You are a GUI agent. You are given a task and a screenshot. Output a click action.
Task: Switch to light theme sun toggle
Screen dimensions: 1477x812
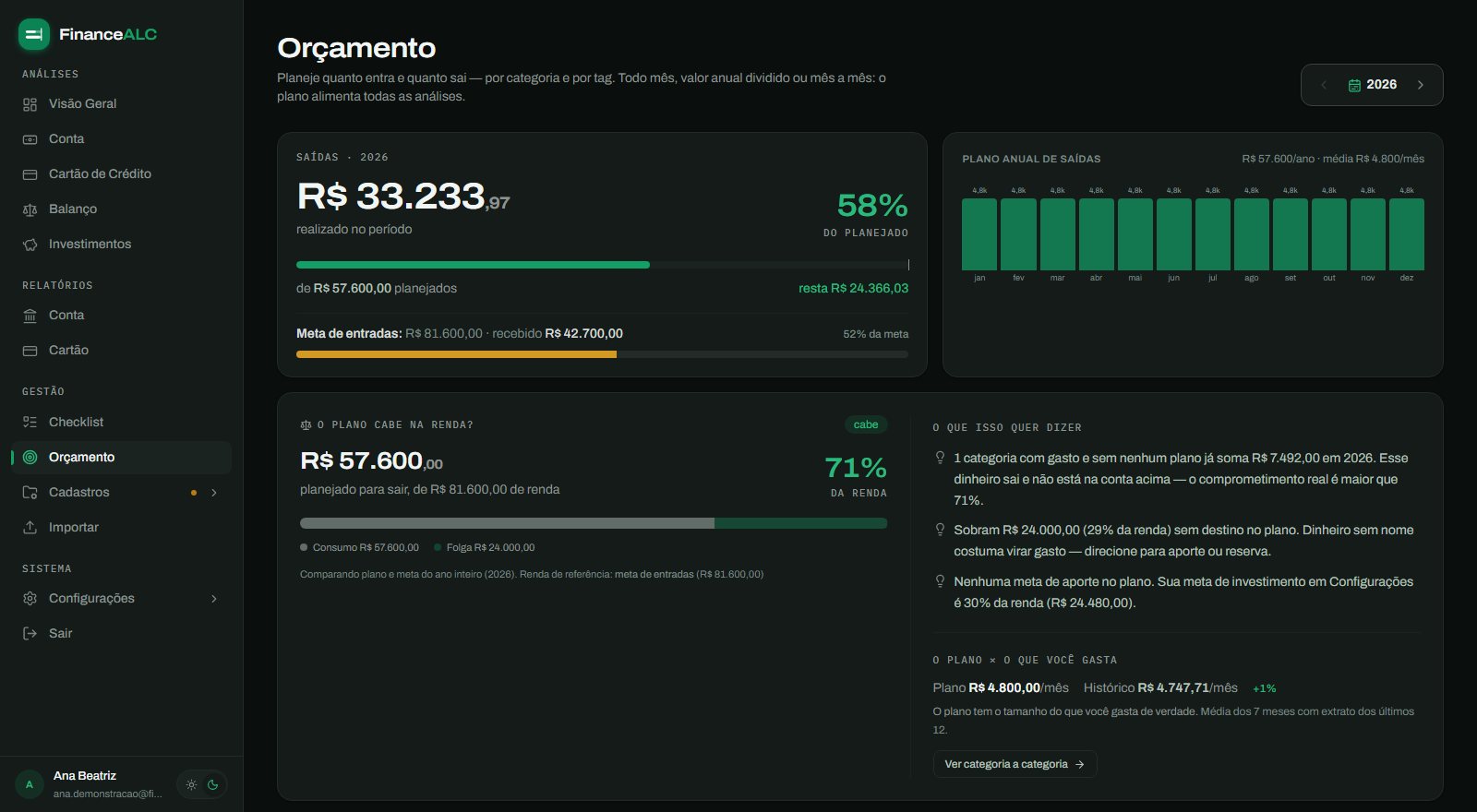(x=191, y=785)
